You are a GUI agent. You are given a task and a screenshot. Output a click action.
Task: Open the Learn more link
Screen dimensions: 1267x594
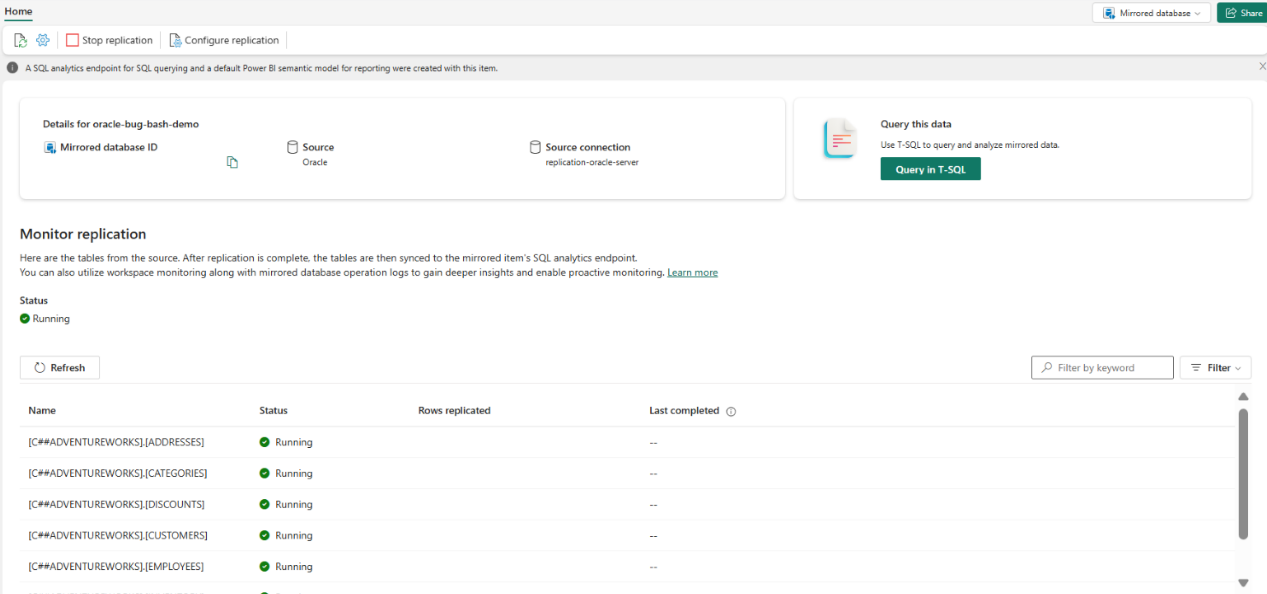692,271
